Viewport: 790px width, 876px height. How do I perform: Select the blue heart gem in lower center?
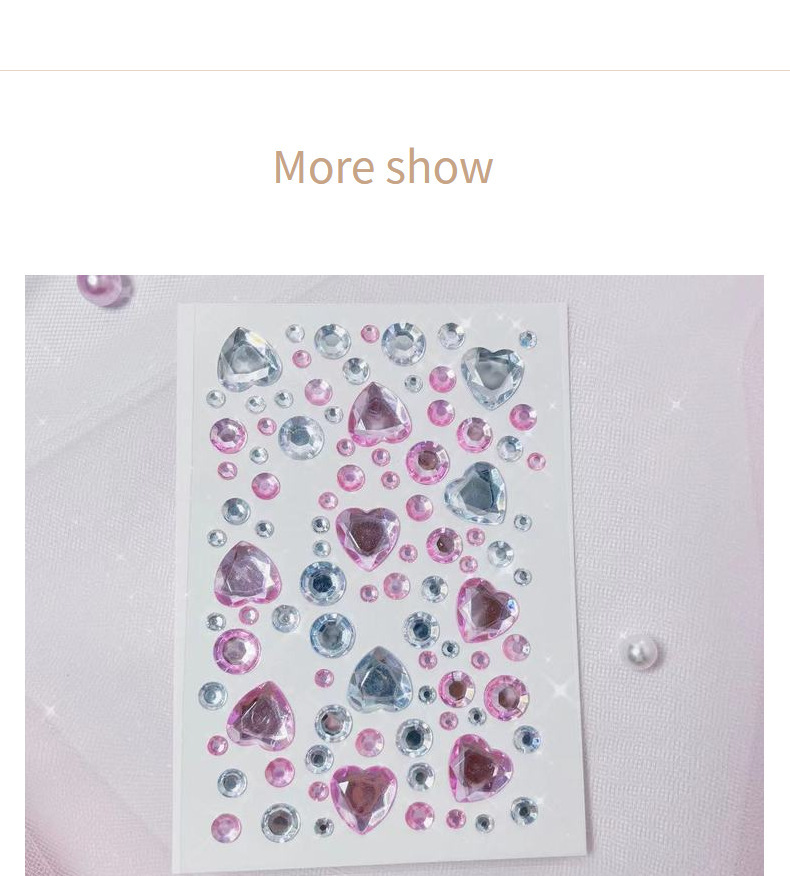380,679
